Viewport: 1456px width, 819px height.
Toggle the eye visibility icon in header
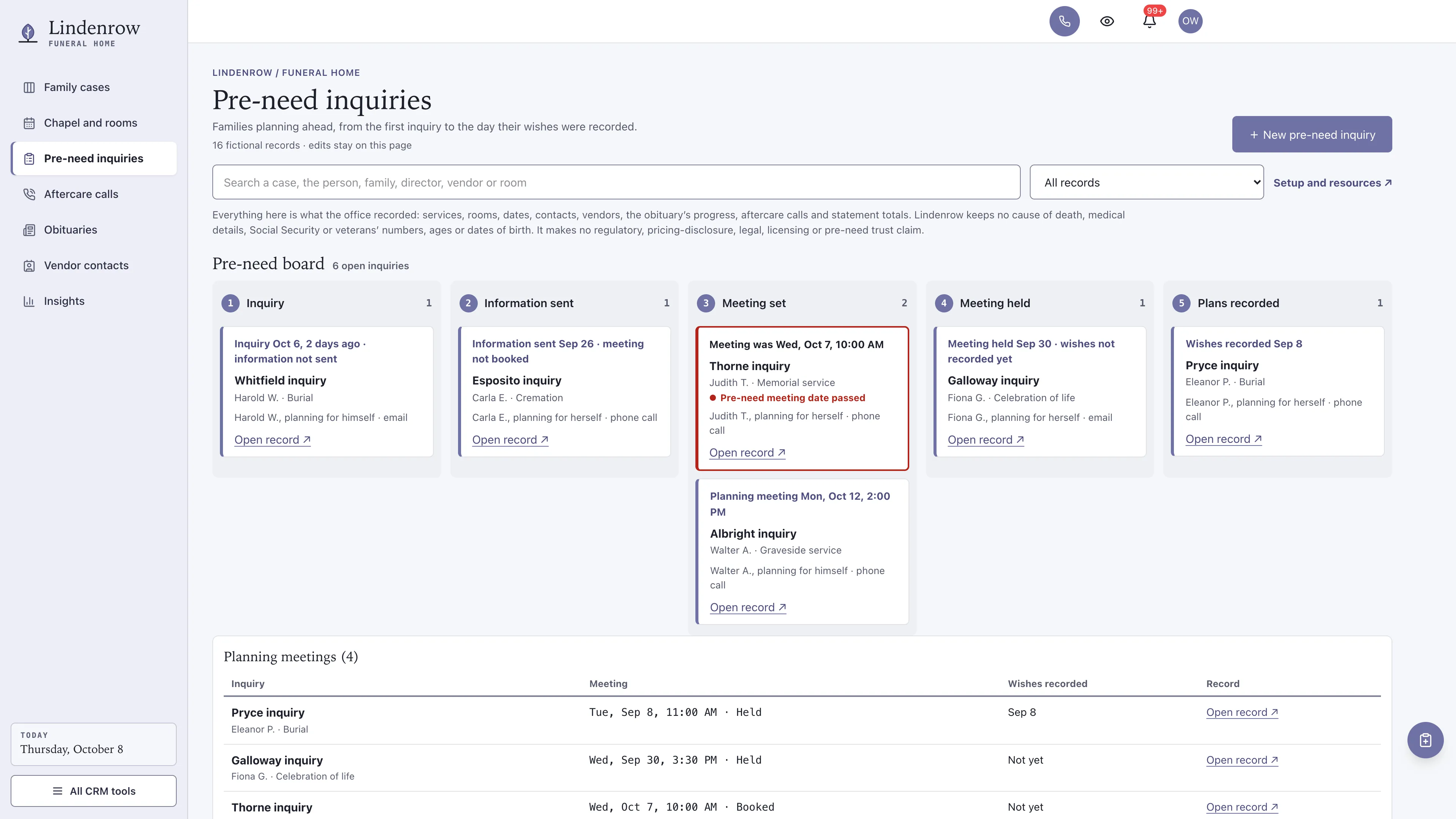(x=1107, y=22)
